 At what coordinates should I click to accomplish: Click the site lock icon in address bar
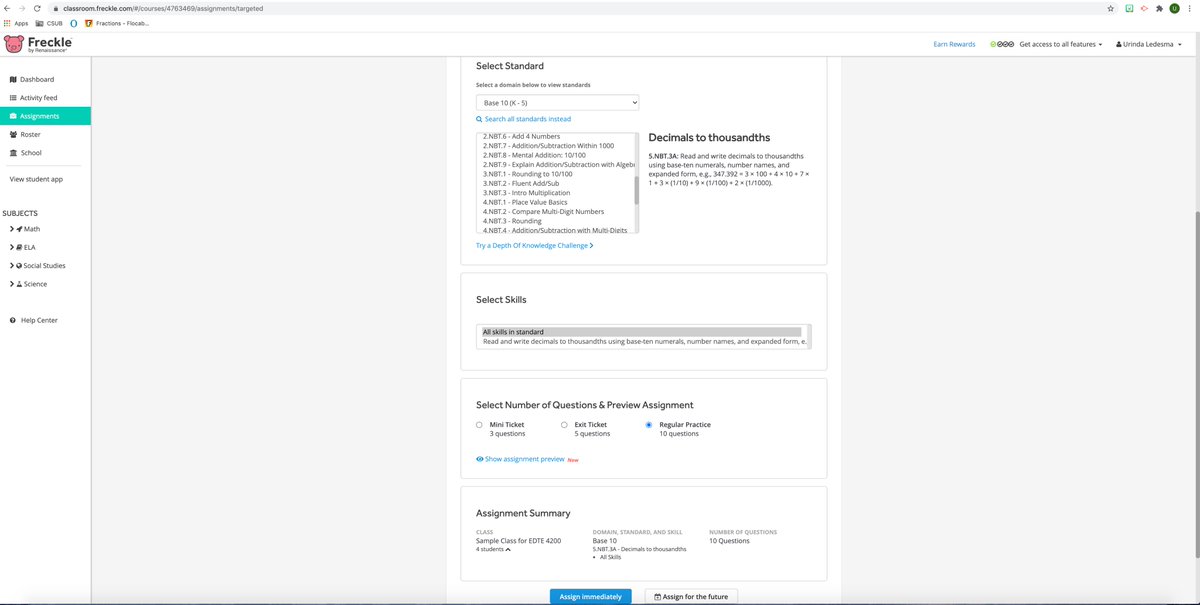[x=56, y=8]
